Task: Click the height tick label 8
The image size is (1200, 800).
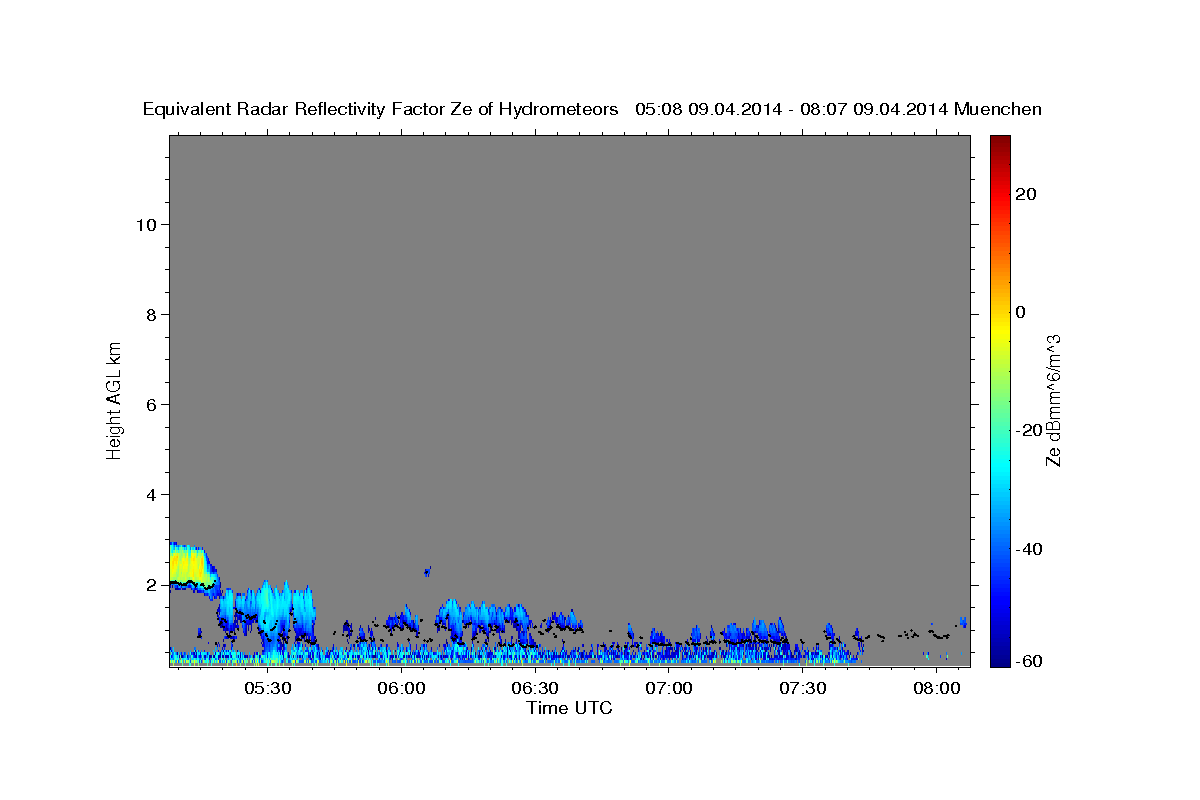Action: [x=152, y=315]
